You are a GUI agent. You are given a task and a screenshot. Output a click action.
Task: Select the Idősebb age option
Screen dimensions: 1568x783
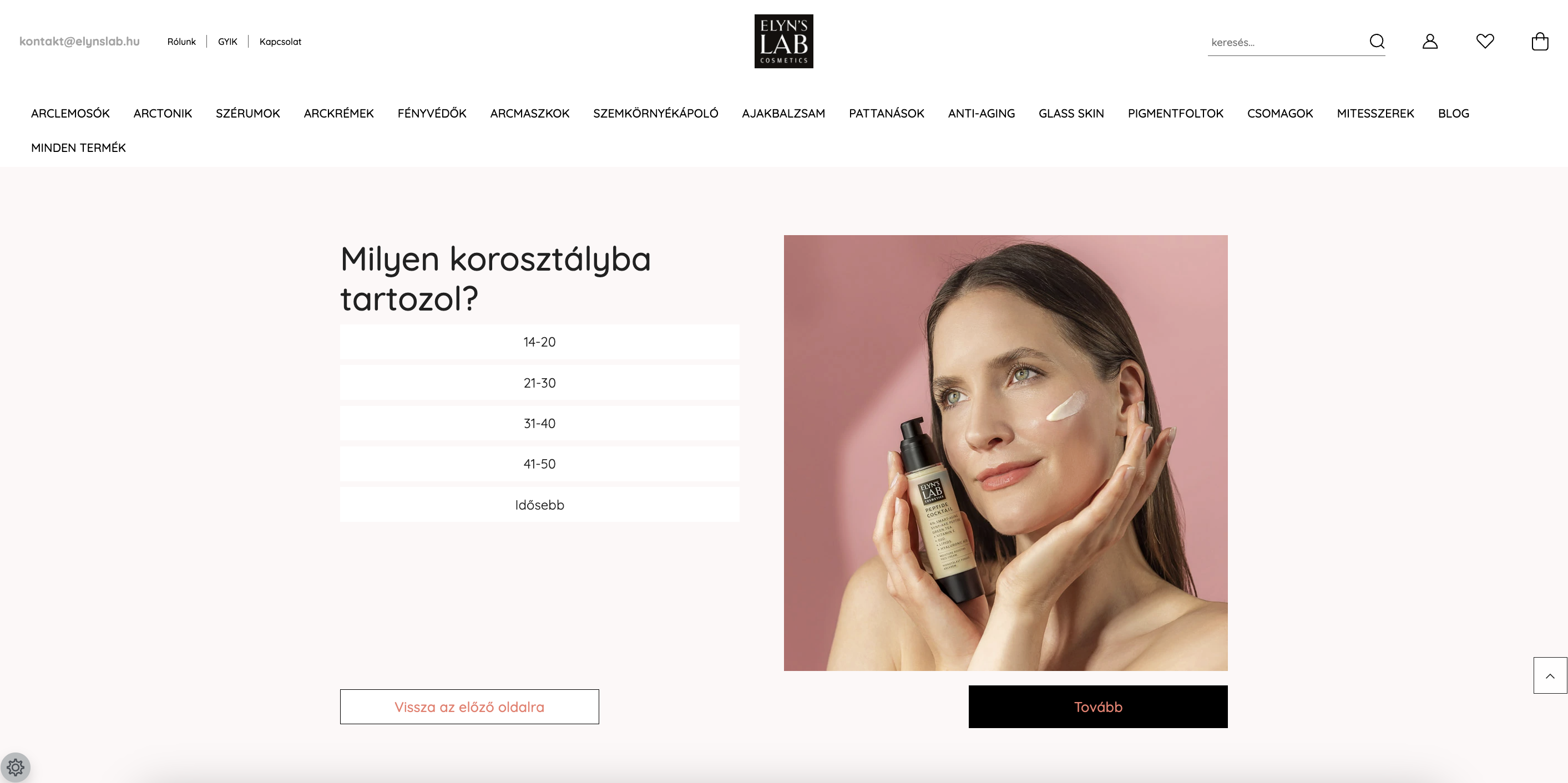tap(539, 505)
